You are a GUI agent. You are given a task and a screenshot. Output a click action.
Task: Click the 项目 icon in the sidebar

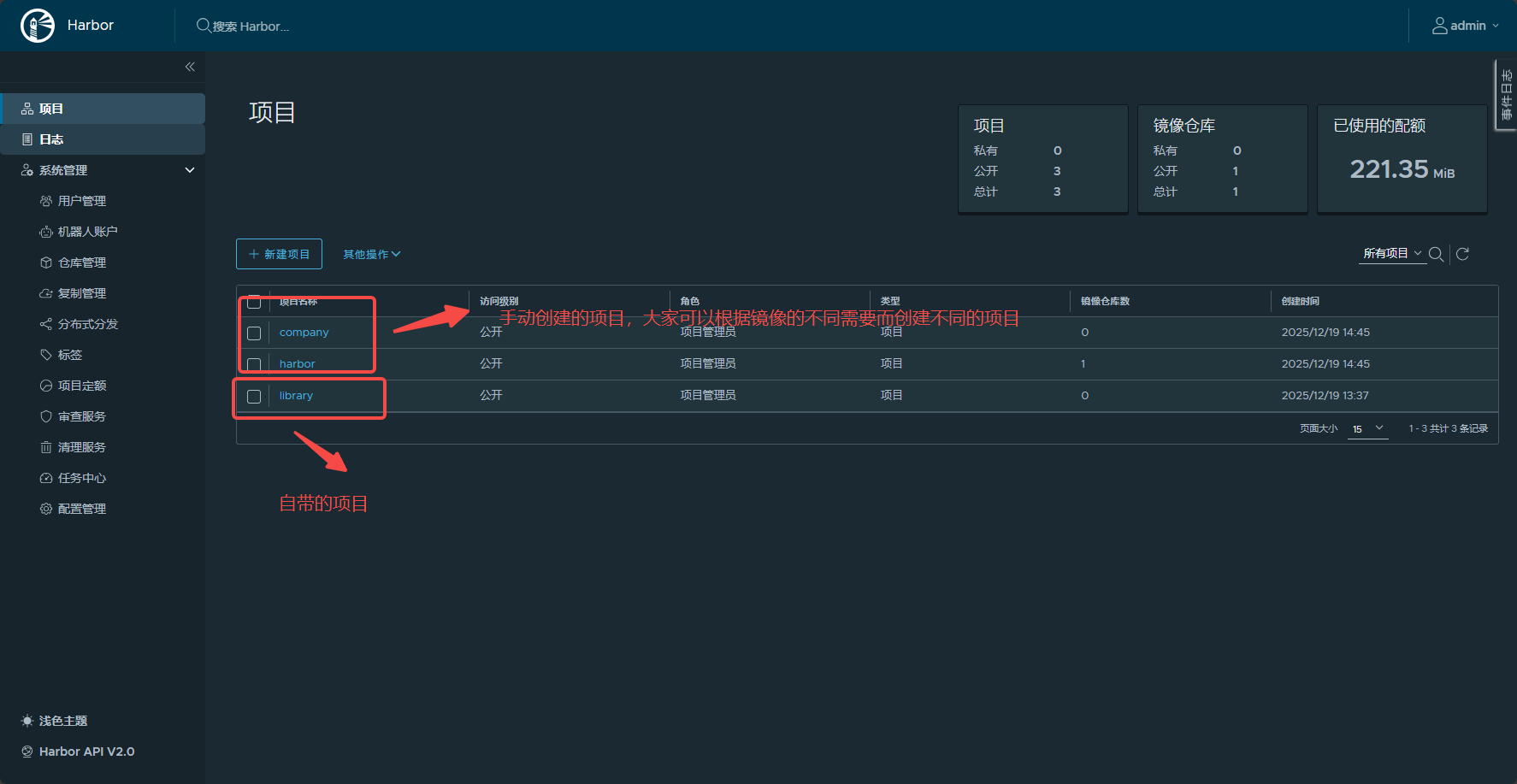pos(27,109)
